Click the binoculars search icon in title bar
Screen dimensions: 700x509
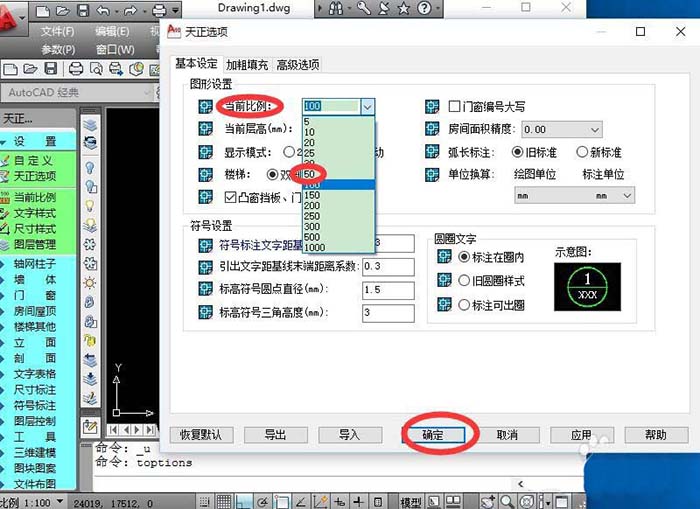tap(335, 9)
